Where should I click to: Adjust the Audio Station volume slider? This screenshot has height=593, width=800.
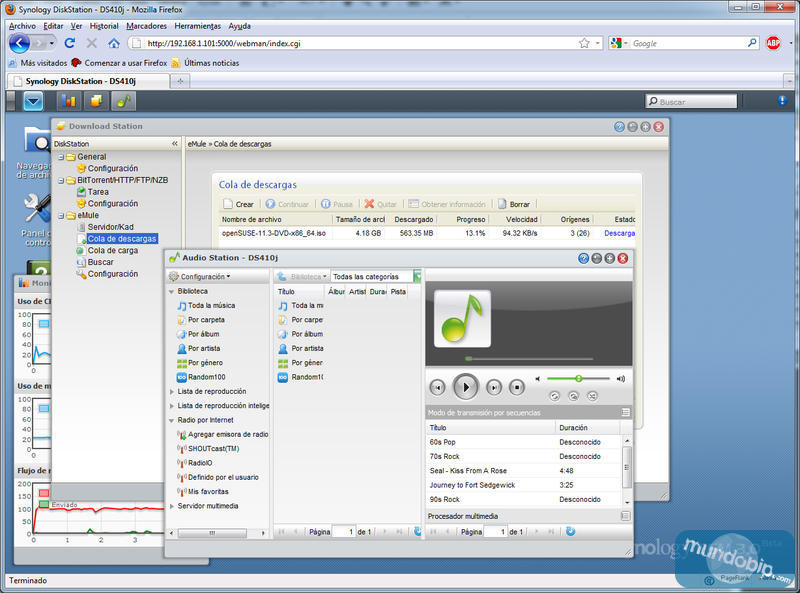(579, 379)
